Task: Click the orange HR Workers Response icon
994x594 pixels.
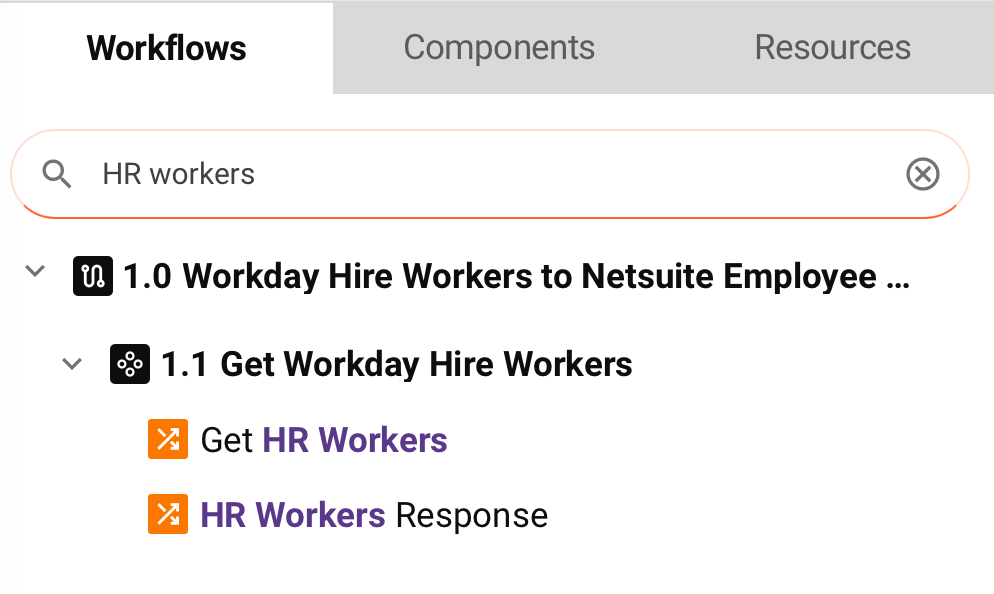Action: tap(167, 515)
